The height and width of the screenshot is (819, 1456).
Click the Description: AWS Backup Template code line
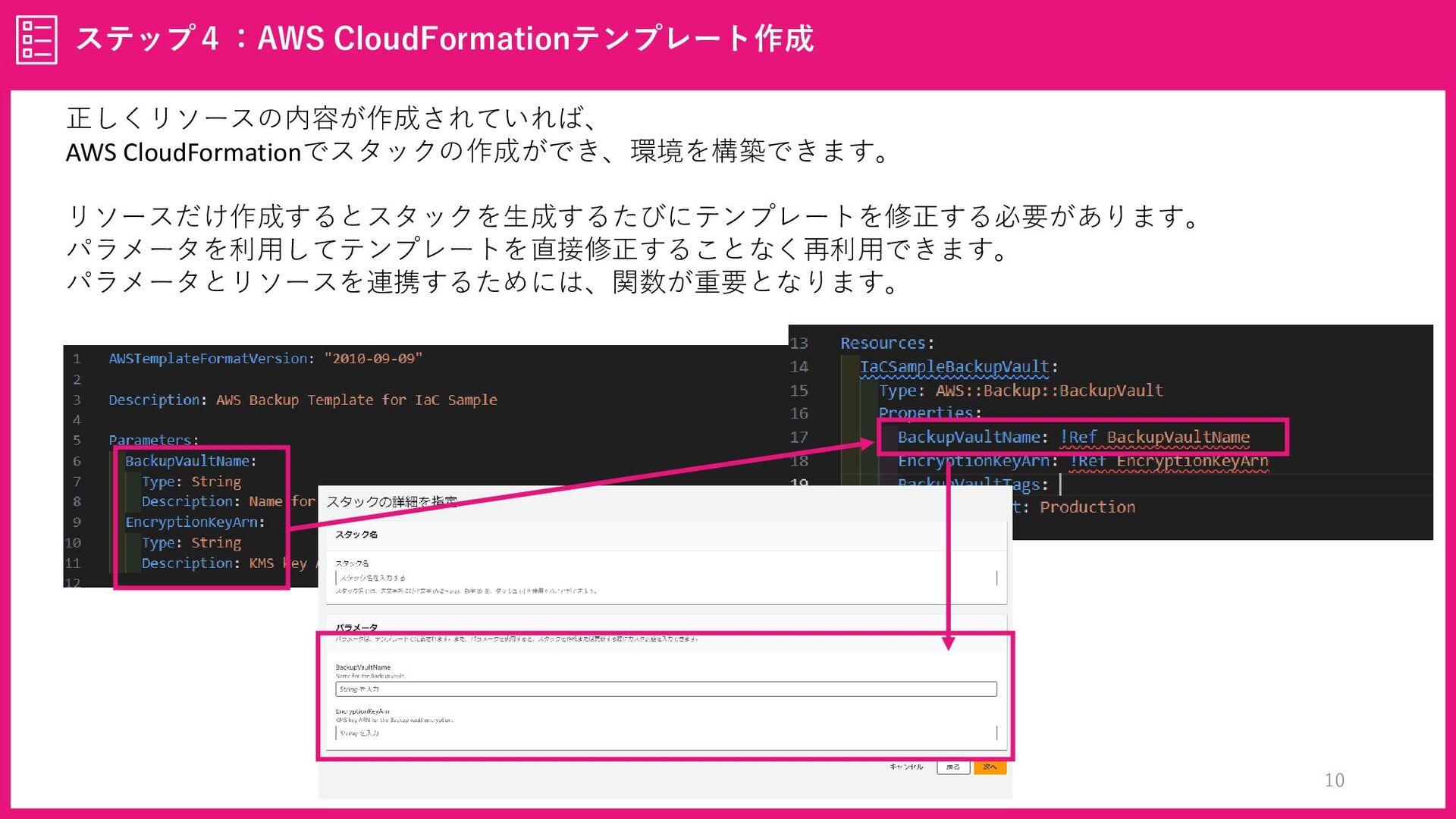pos(303,400)
